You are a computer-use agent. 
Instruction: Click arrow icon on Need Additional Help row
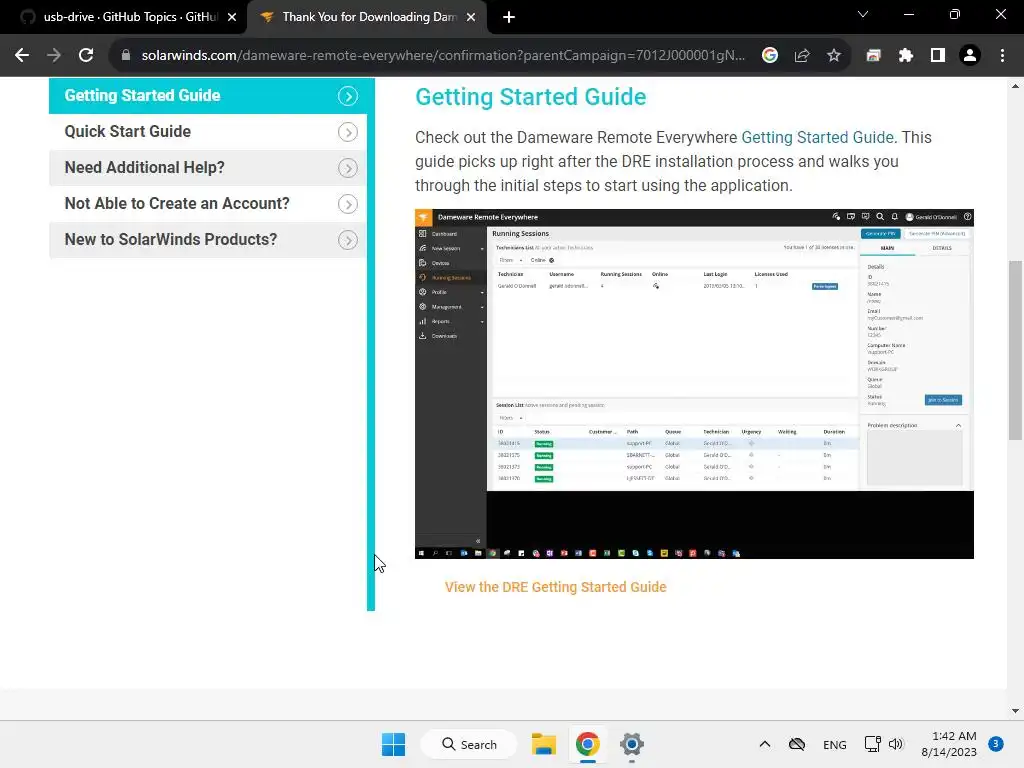tap(348, 168)
